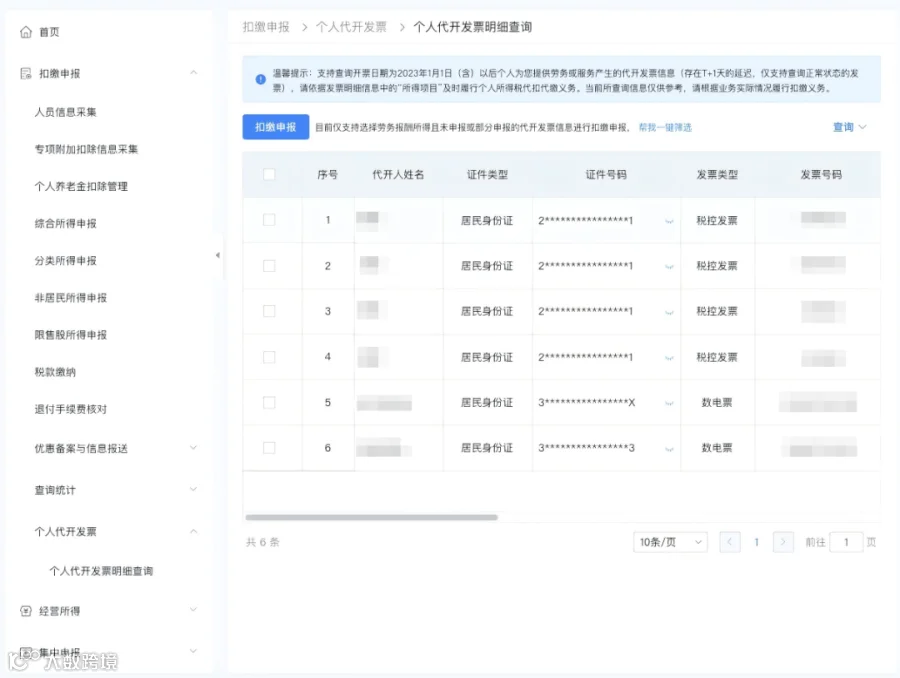
Task: Click the blue info icon in the notice banner
Action: click(261, 79)
